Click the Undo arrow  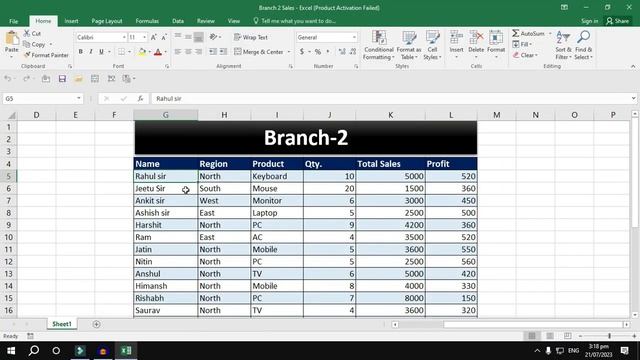(x=8, y=78)
